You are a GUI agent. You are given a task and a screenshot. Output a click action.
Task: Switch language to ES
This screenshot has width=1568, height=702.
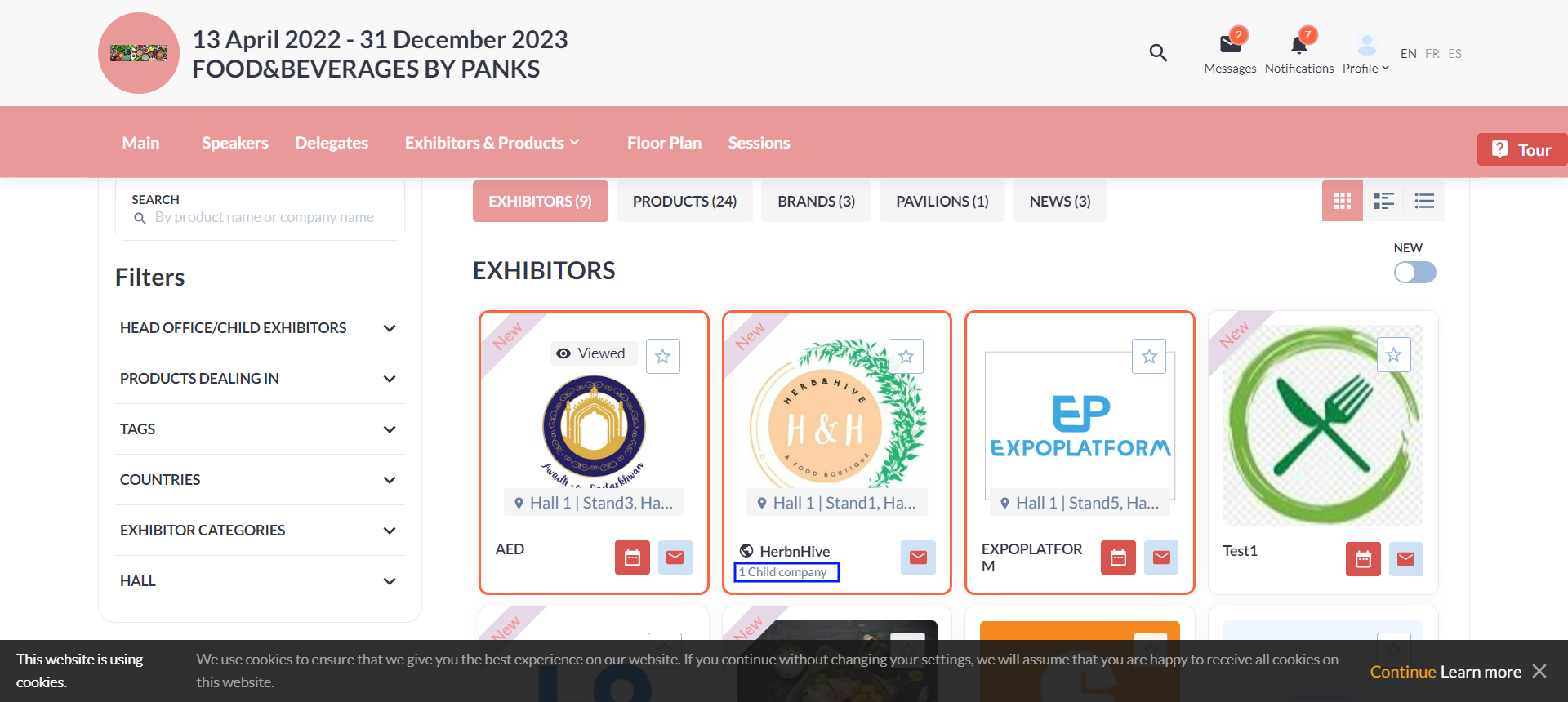point(1455,54)
